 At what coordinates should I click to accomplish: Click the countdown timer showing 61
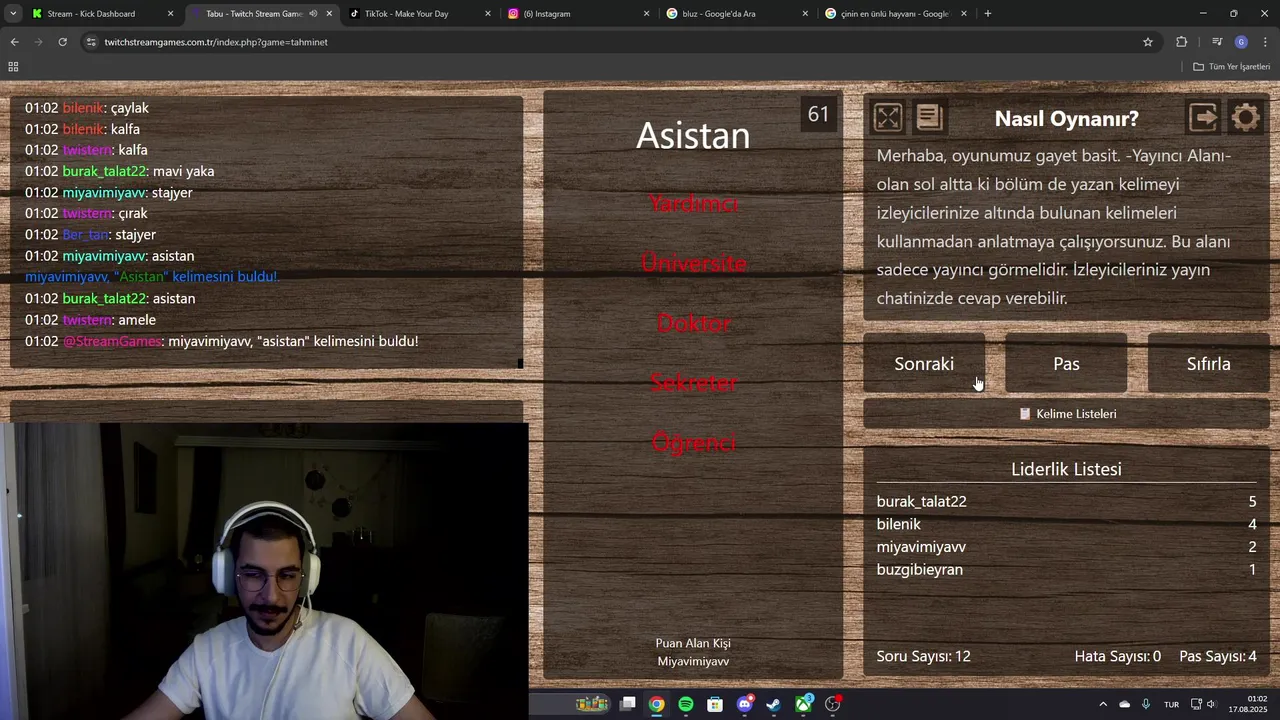point(818,115)
